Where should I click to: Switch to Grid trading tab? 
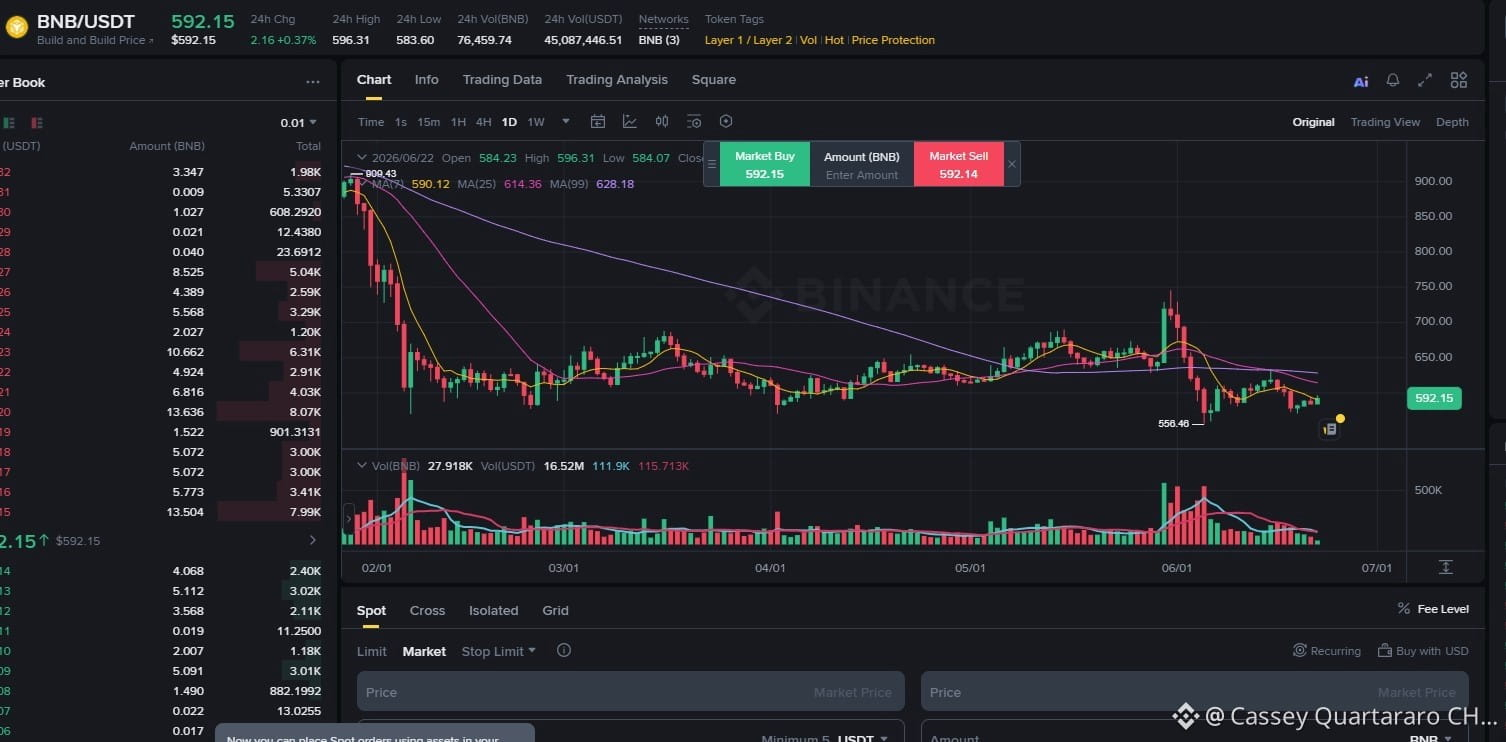[555, 610]
